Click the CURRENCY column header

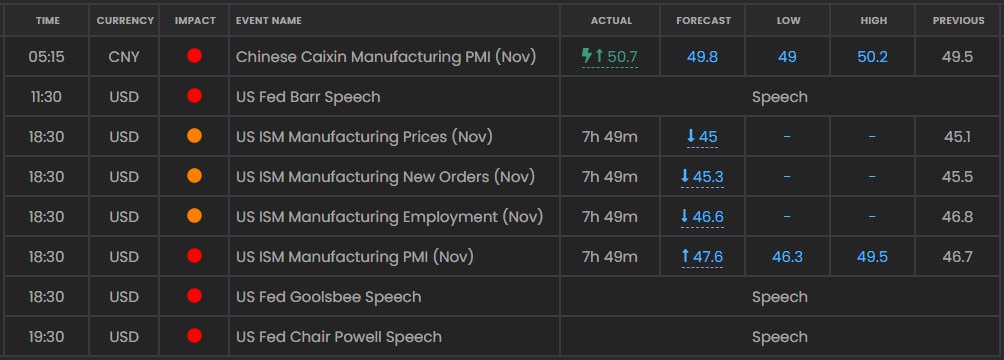pyautogui.click(x=125, y=20)
